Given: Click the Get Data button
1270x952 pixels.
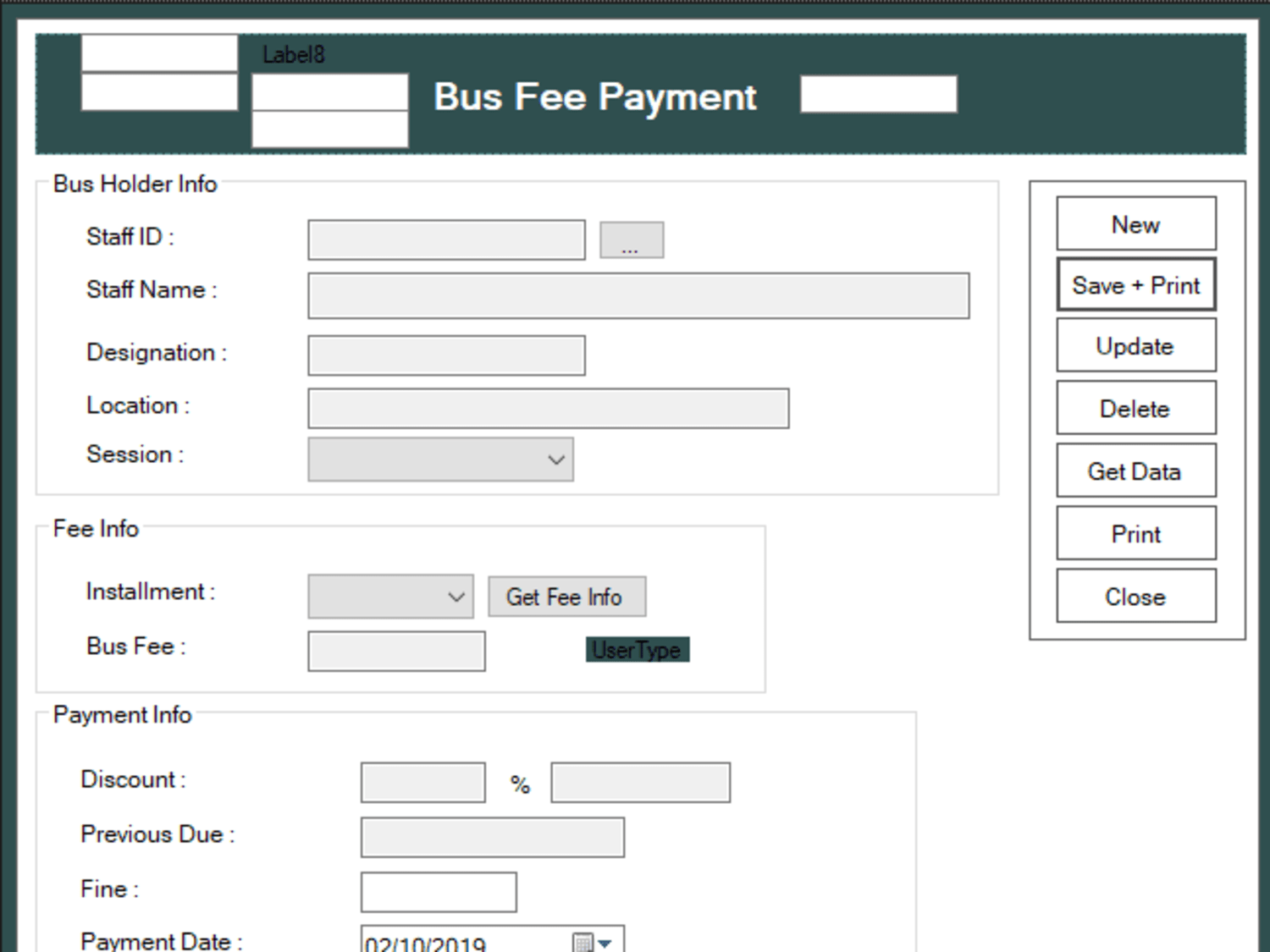Looking at the screenshot, I should [1136, 470].
